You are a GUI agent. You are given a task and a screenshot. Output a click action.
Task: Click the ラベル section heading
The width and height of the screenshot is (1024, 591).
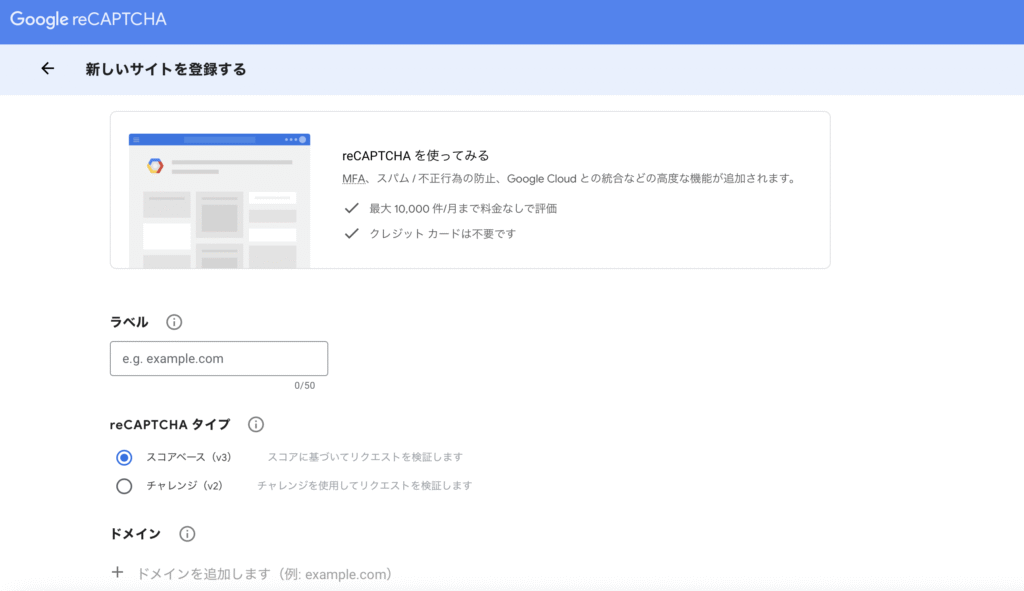129,322
